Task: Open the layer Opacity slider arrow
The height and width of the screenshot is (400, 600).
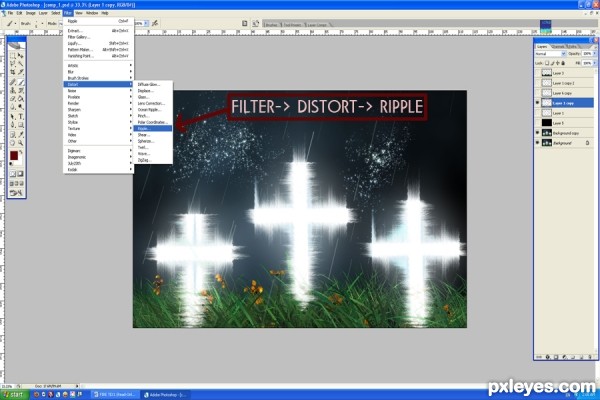Action: coord(595,54)
